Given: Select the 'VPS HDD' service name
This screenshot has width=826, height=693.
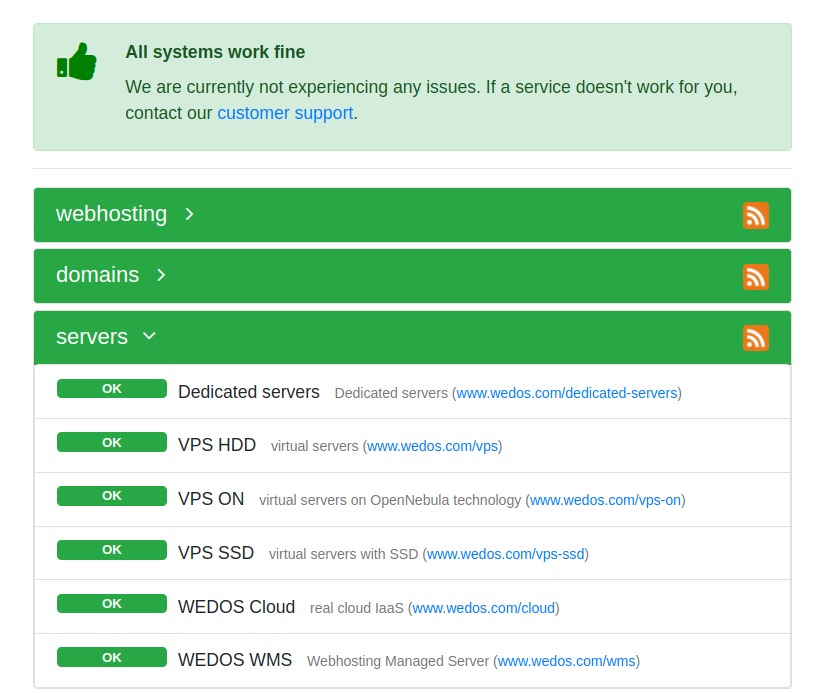Looking at the screenshot, I should pos(217,445).
